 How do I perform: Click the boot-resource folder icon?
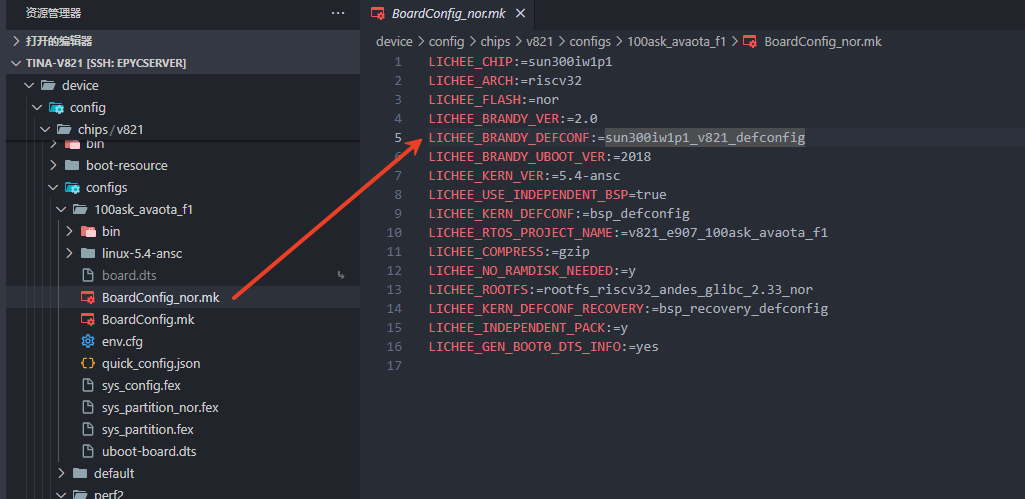(71, 165)
